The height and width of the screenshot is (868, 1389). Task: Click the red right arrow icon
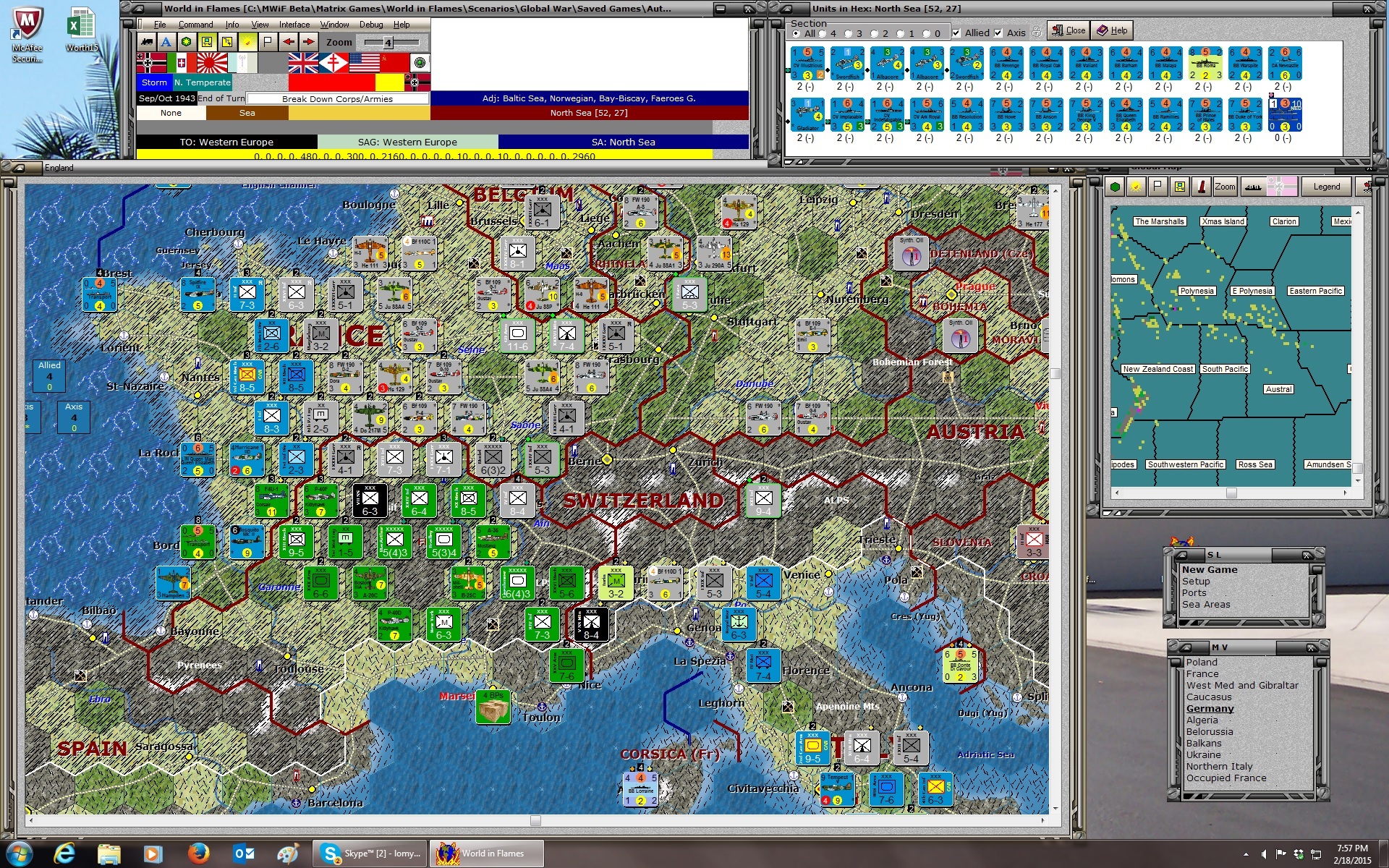(308, 42)
